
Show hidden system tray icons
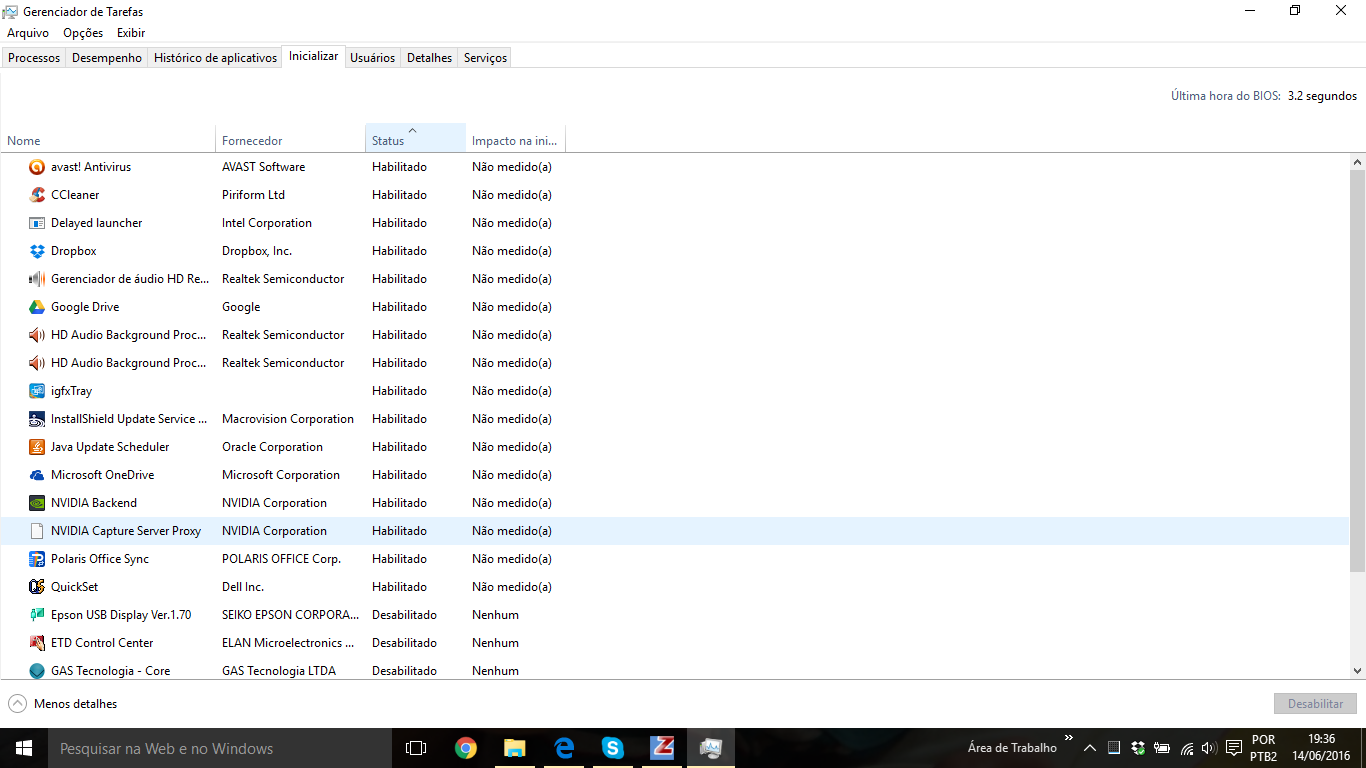point(1090,748)
